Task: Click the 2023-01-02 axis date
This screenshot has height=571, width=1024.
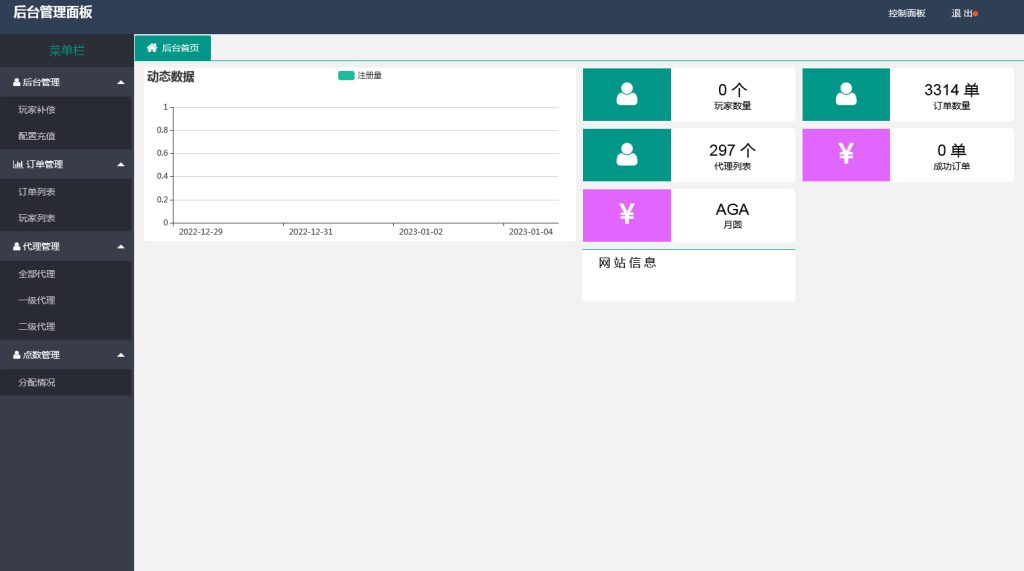Action: coord(421,232)
